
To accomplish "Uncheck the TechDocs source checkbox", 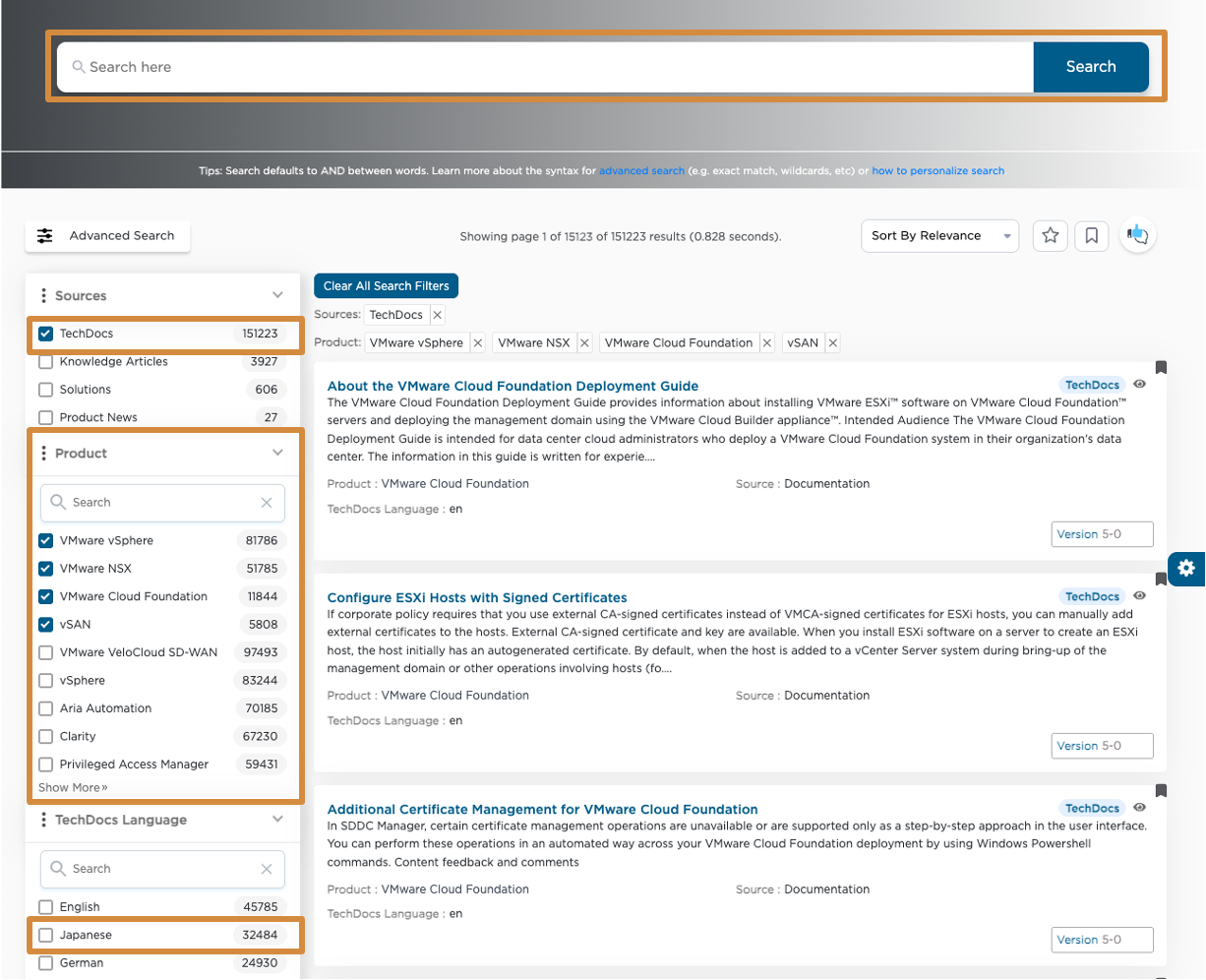I will (x=45, y=334).
